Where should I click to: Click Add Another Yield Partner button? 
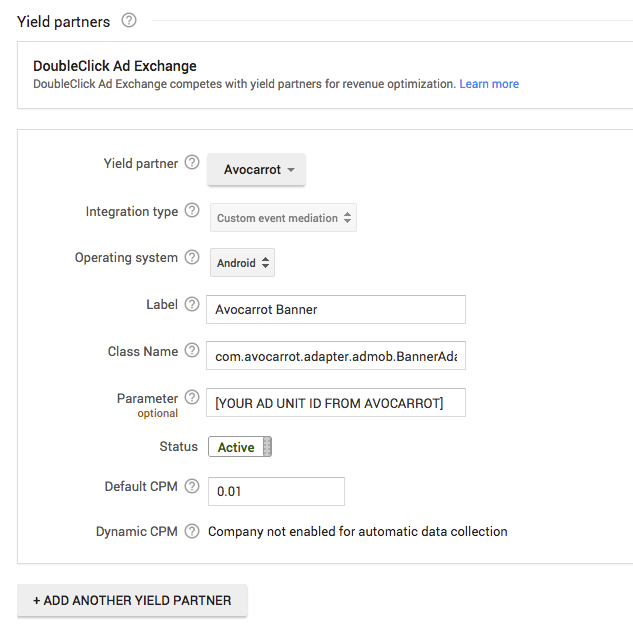tap(132, 600)
